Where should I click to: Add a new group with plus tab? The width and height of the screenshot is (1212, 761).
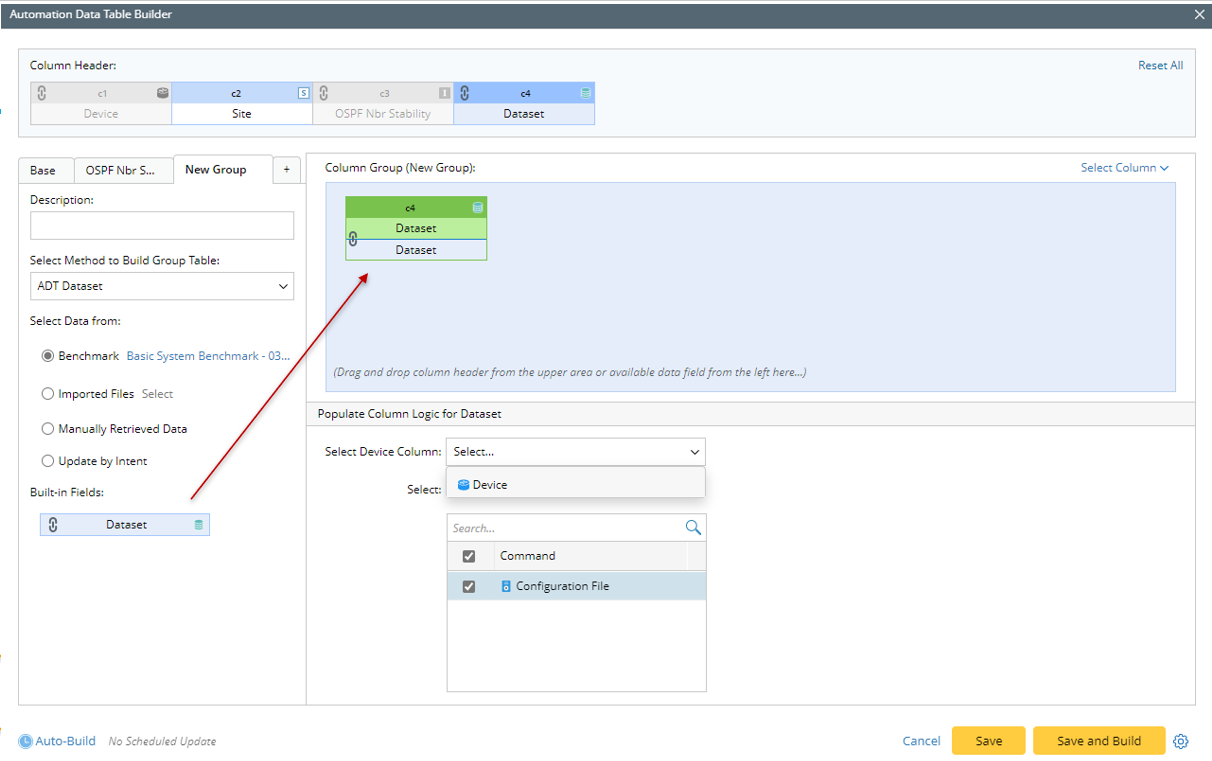coord(286,170)
